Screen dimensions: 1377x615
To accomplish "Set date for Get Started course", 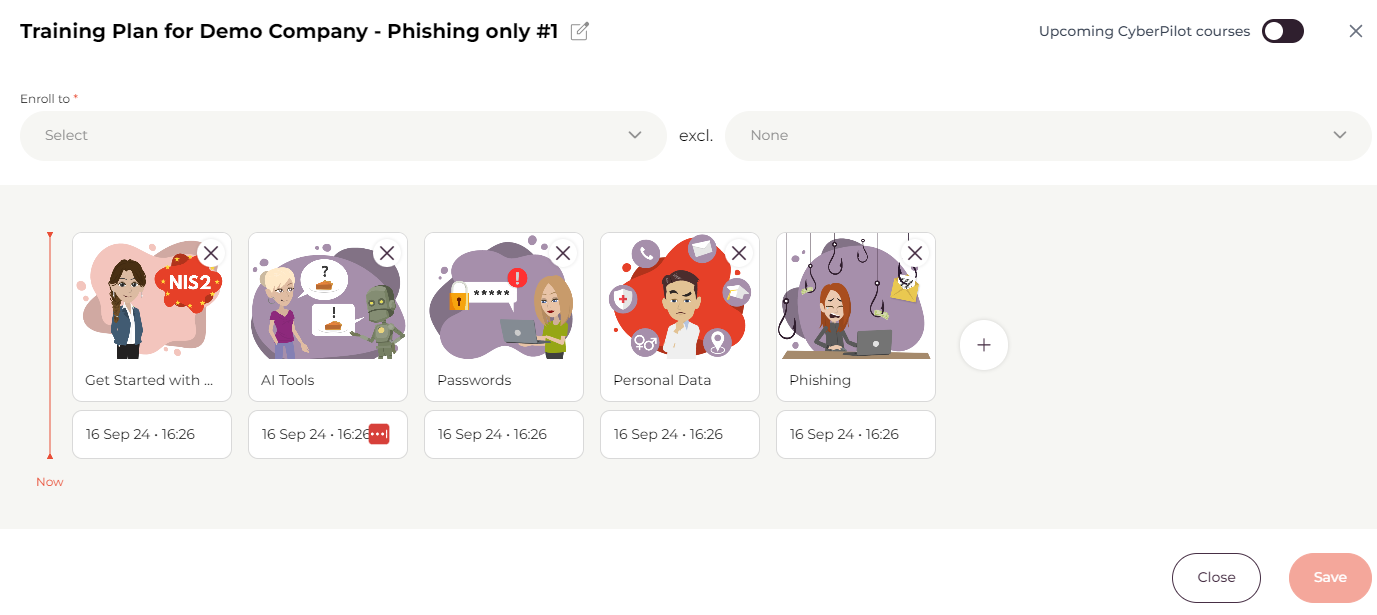I will click(151, 434).
